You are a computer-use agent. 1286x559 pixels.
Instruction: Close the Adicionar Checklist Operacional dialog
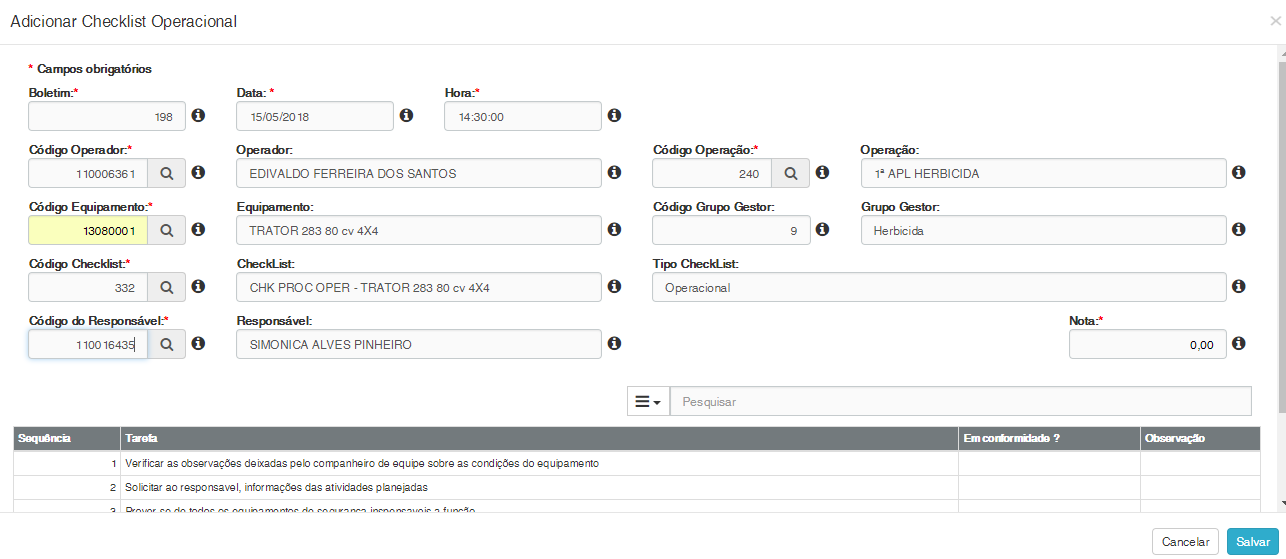1275,20
